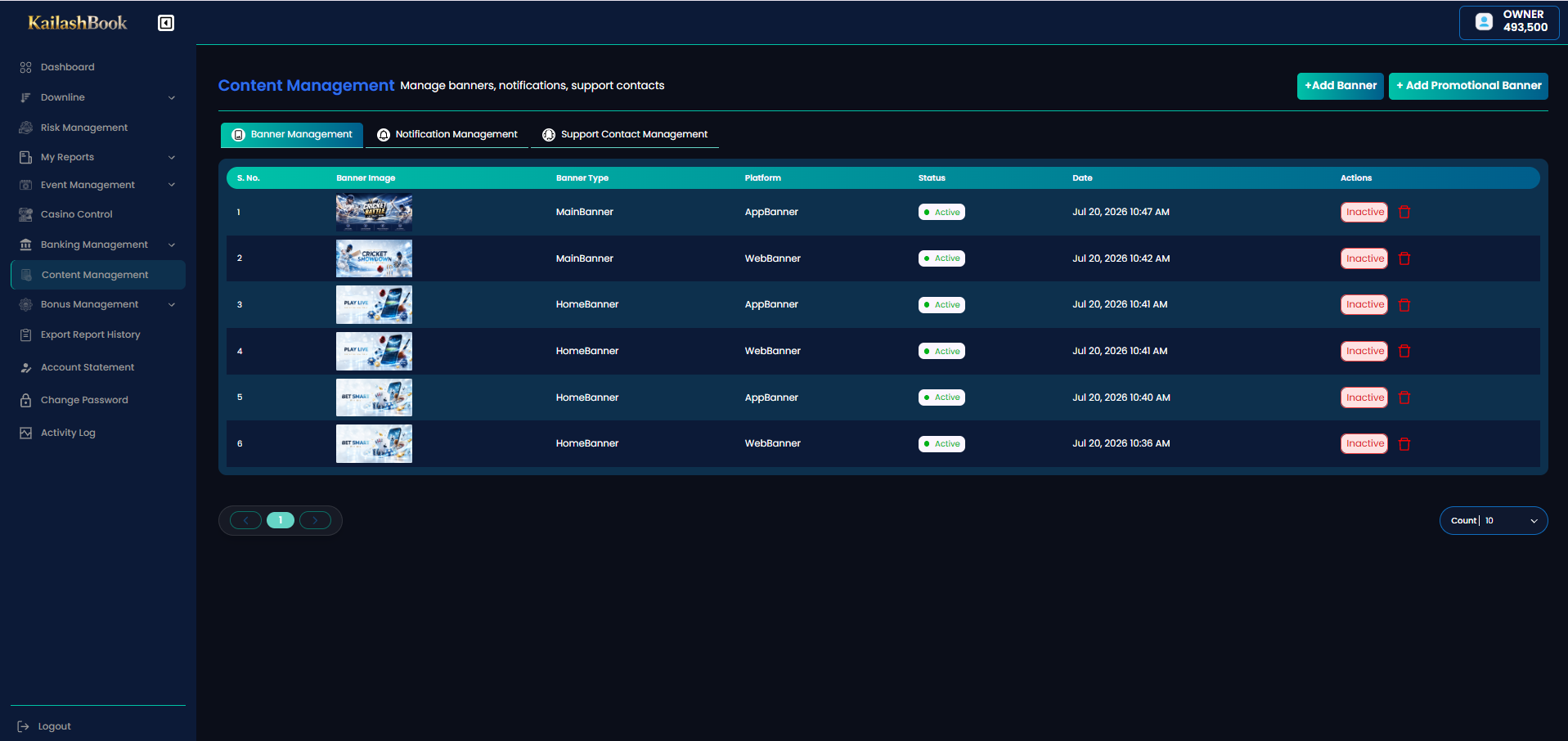The image size is (1568, 741).
Task: Expand the My Reports submenu chevron
Action: (172, 157)
